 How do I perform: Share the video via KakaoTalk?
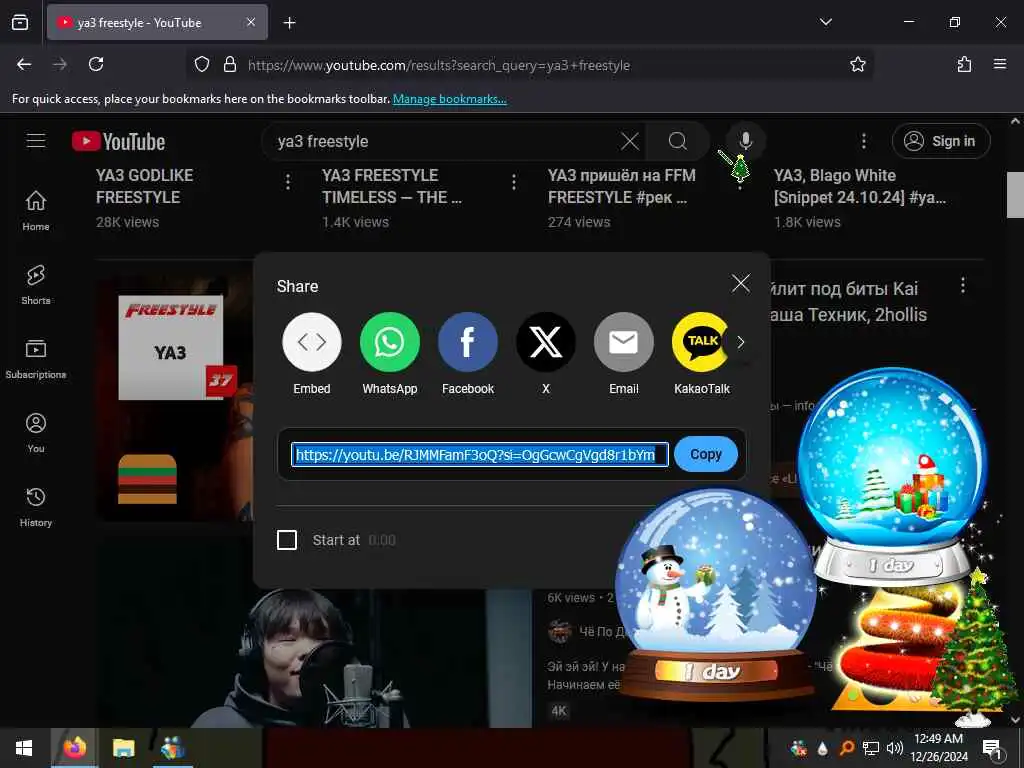pyautogui.click(x=701, y=342)
